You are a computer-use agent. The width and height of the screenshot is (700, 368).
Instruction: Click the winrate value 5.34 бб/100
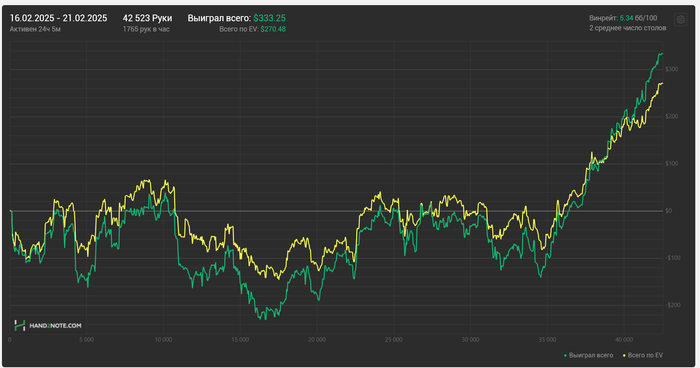click(x=638, y=18)
